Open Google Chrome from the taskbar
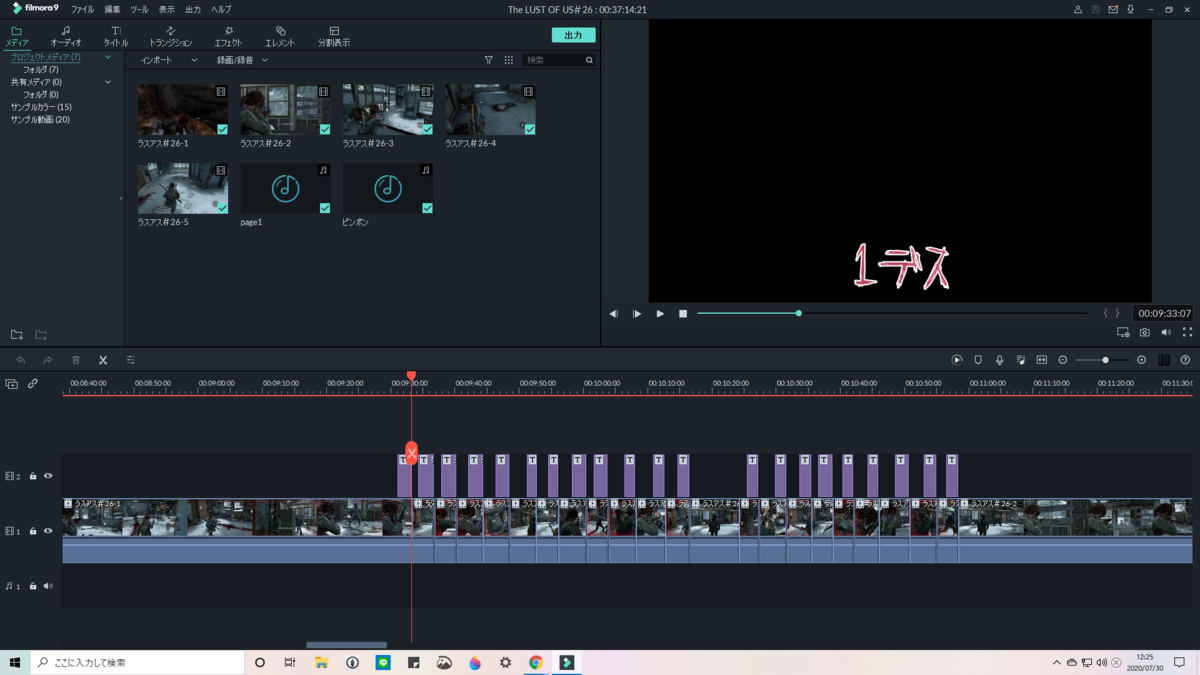The image size is (1200, 675). [x=536, y=662]
